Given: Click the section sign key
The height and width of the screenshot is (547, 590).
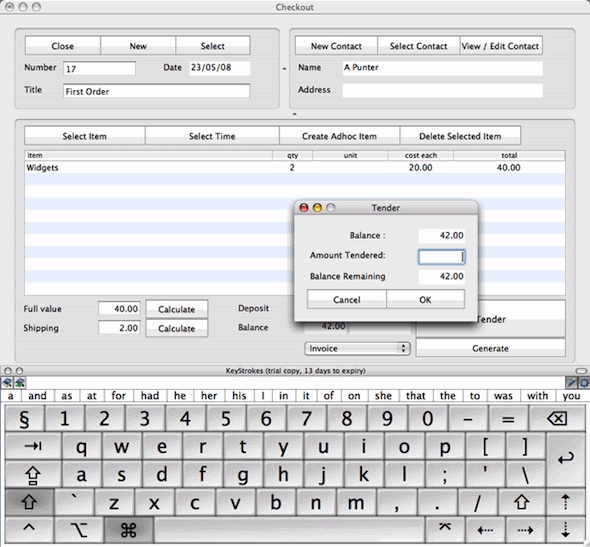Looking at the screenshot, I should 24,418.
